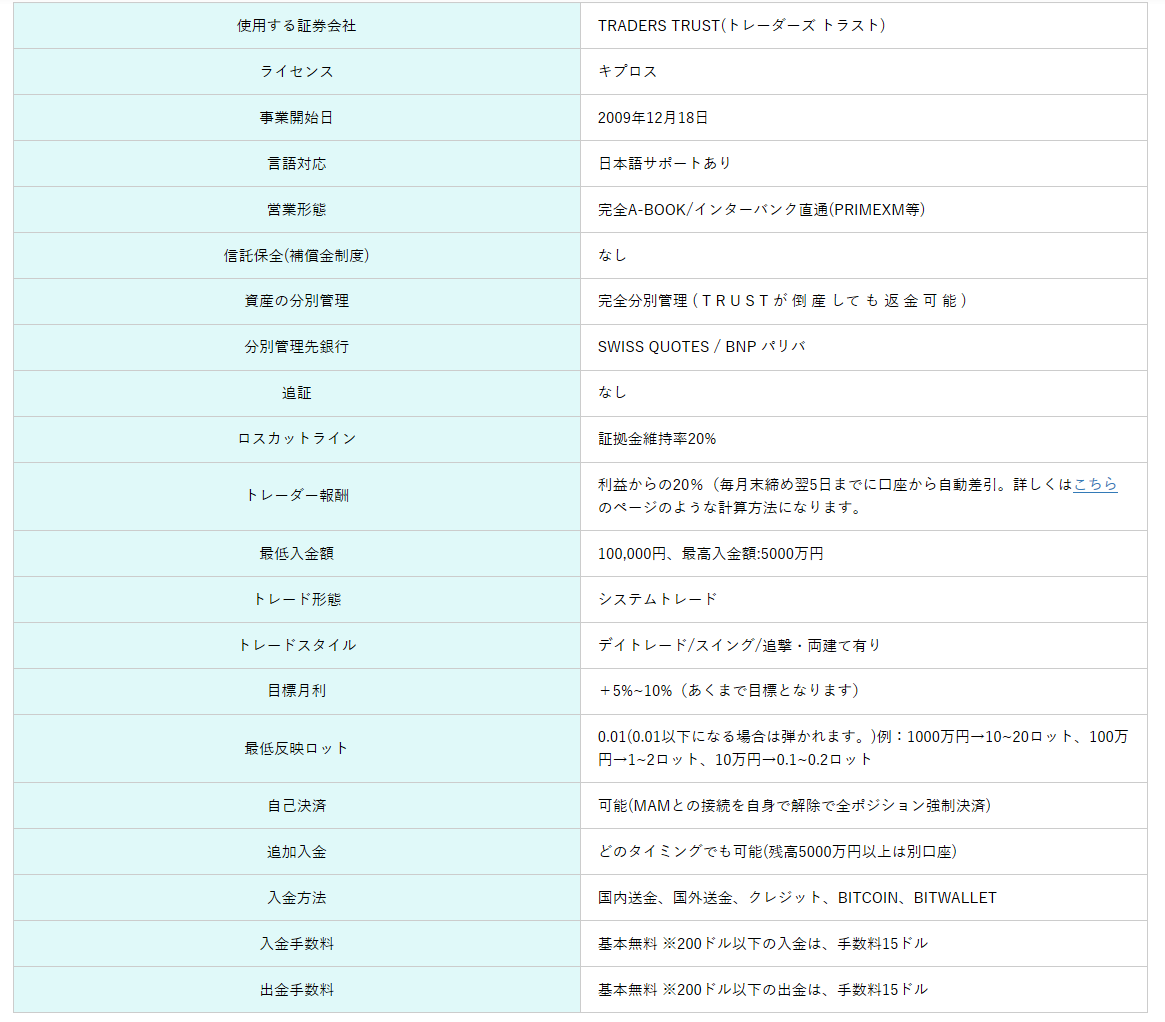This screenshot has width=1165, height=1022.
Task: Select the 入金手数料 label cell
Action: click(x=296, y=944)
